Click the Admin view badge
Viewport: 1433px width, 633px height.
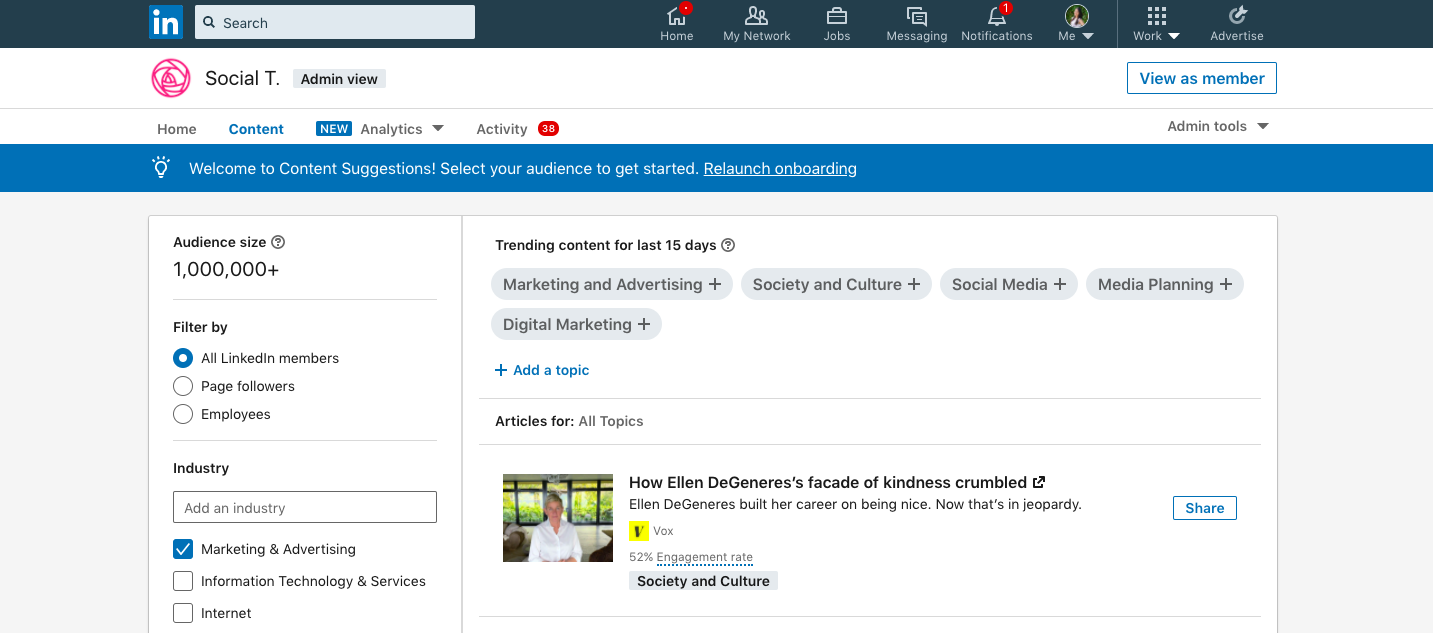[339, 79]
